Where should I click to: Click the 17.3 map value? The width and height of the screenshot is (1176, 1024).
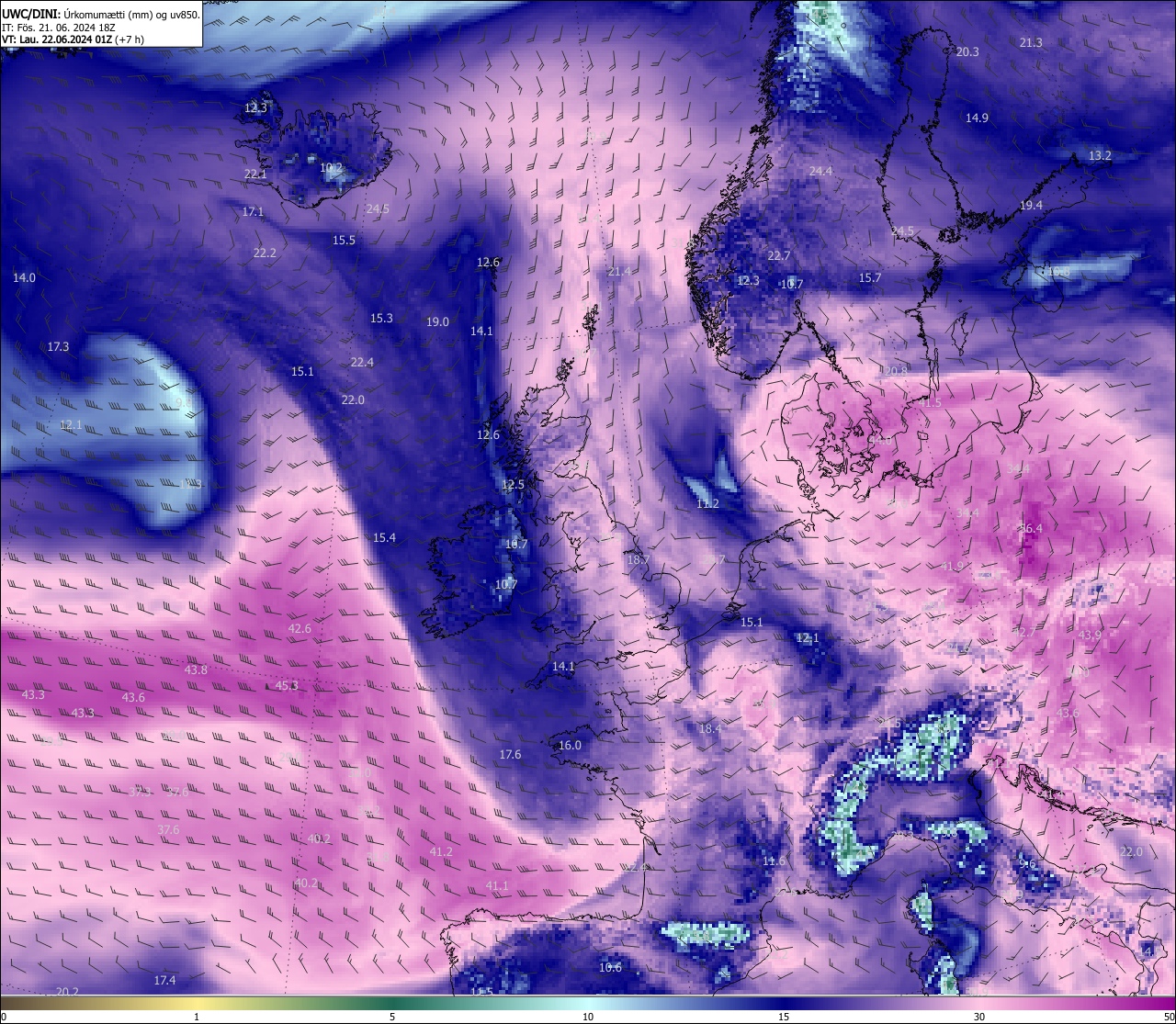click(58, 346)
